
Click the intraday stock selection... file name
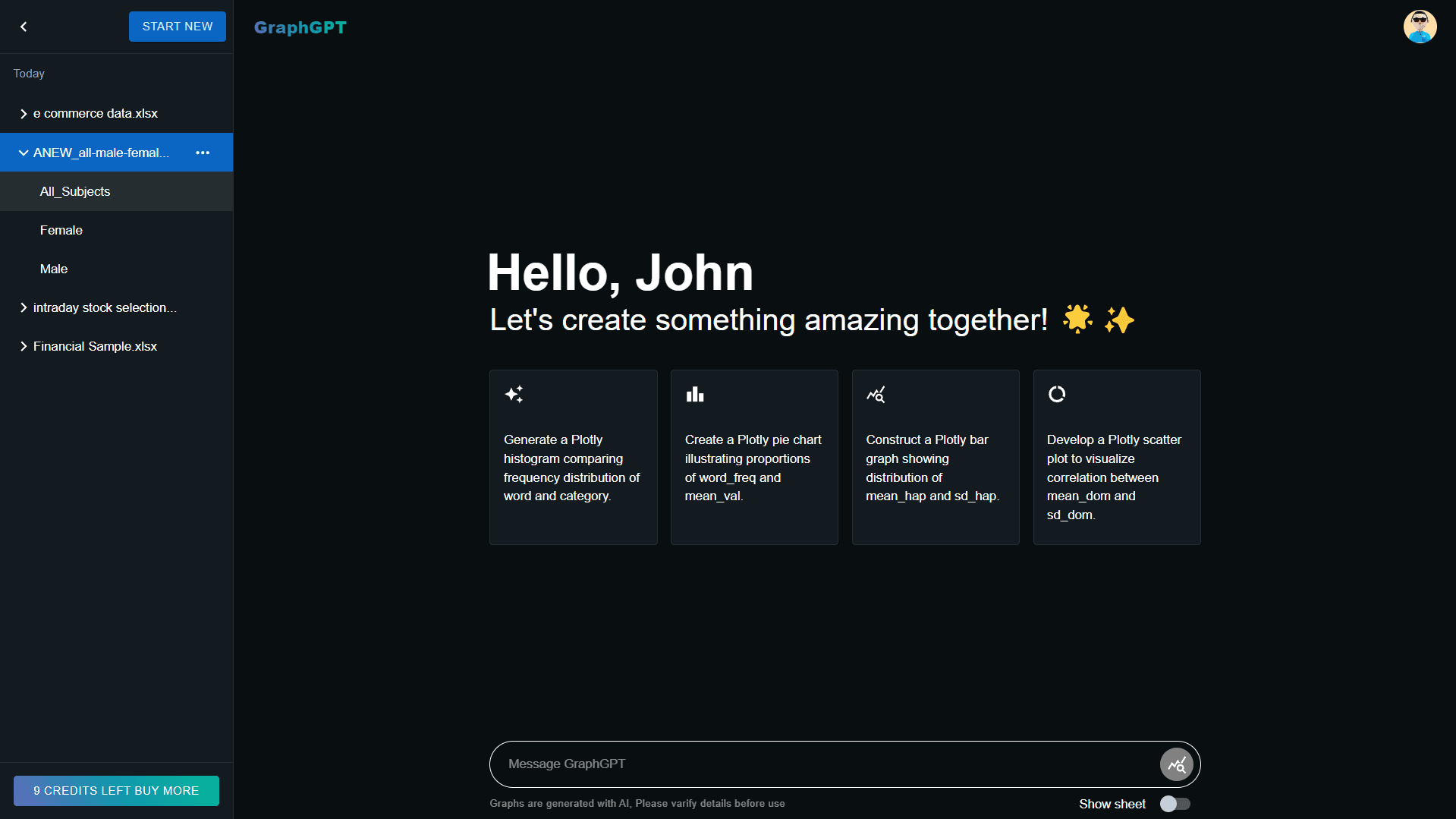click(105, 307)
